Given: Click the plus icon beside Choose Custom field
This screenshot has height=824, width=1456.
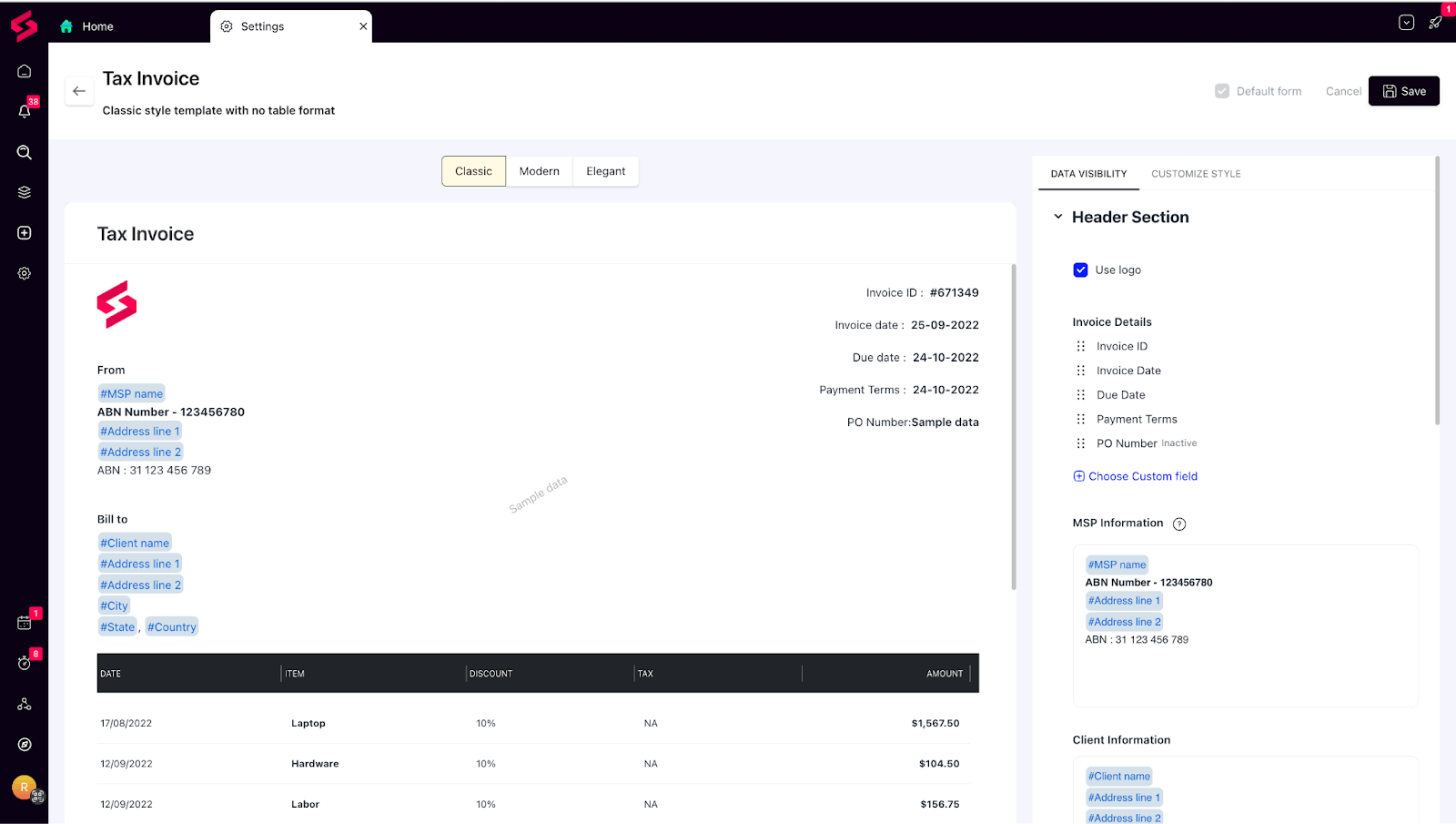Looking at the screenshot, I should [x=1079, y=476].
